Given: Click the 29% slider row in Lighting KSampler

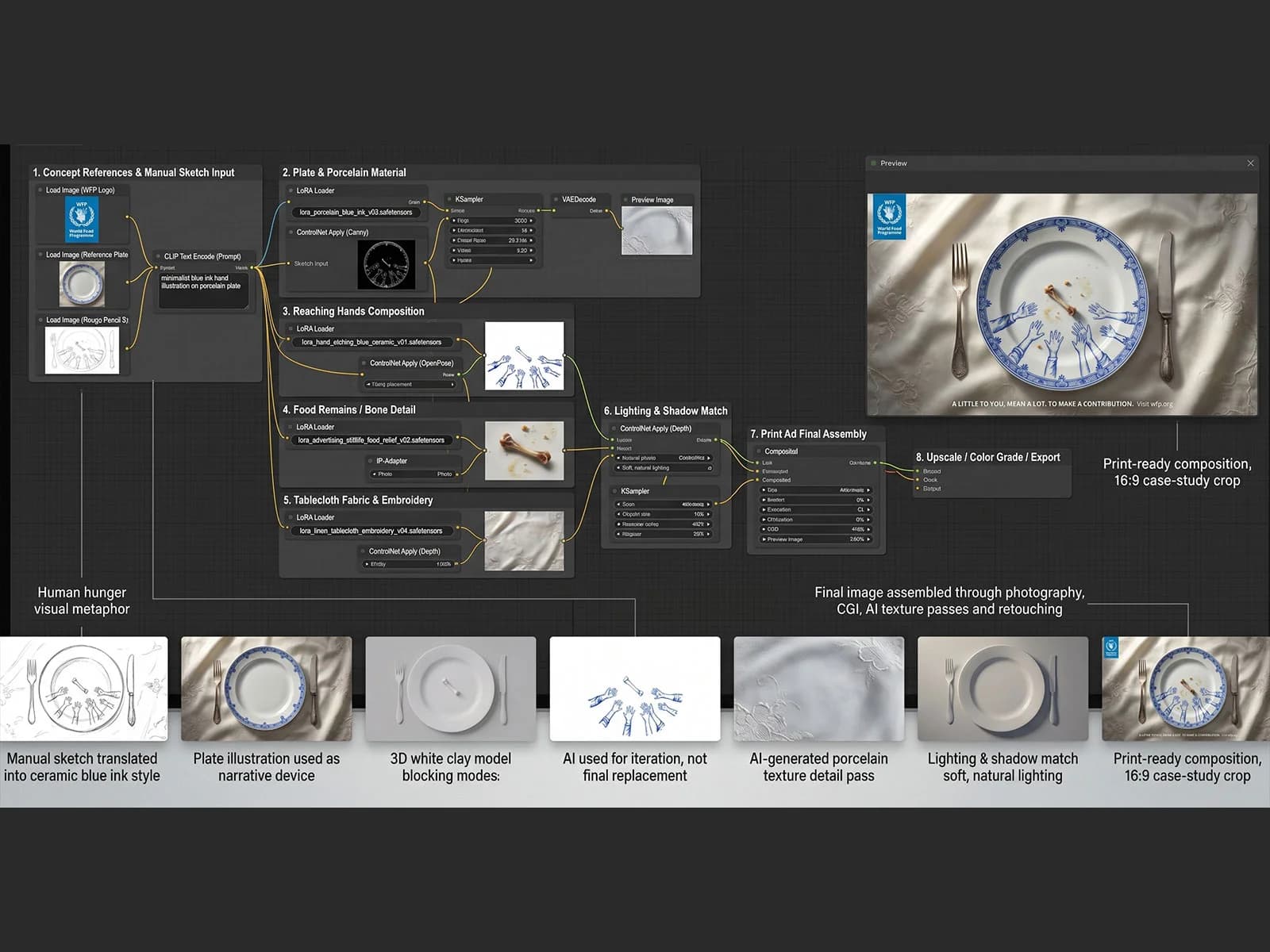Looking at the screenshot, I should [x=664, y=534].
